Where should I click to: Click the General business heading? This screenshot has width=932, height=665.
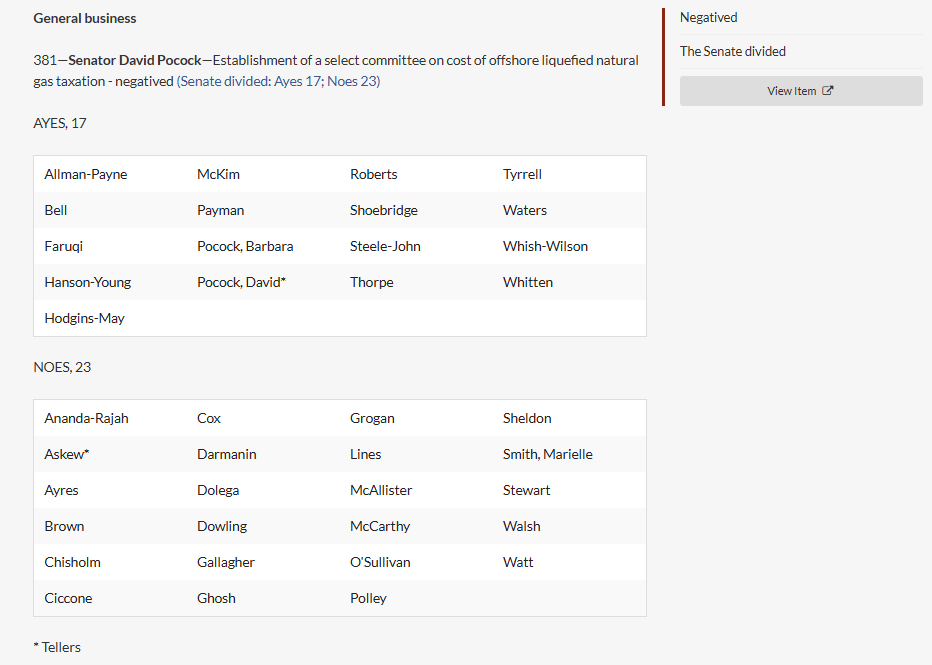(x=85, y=18)
